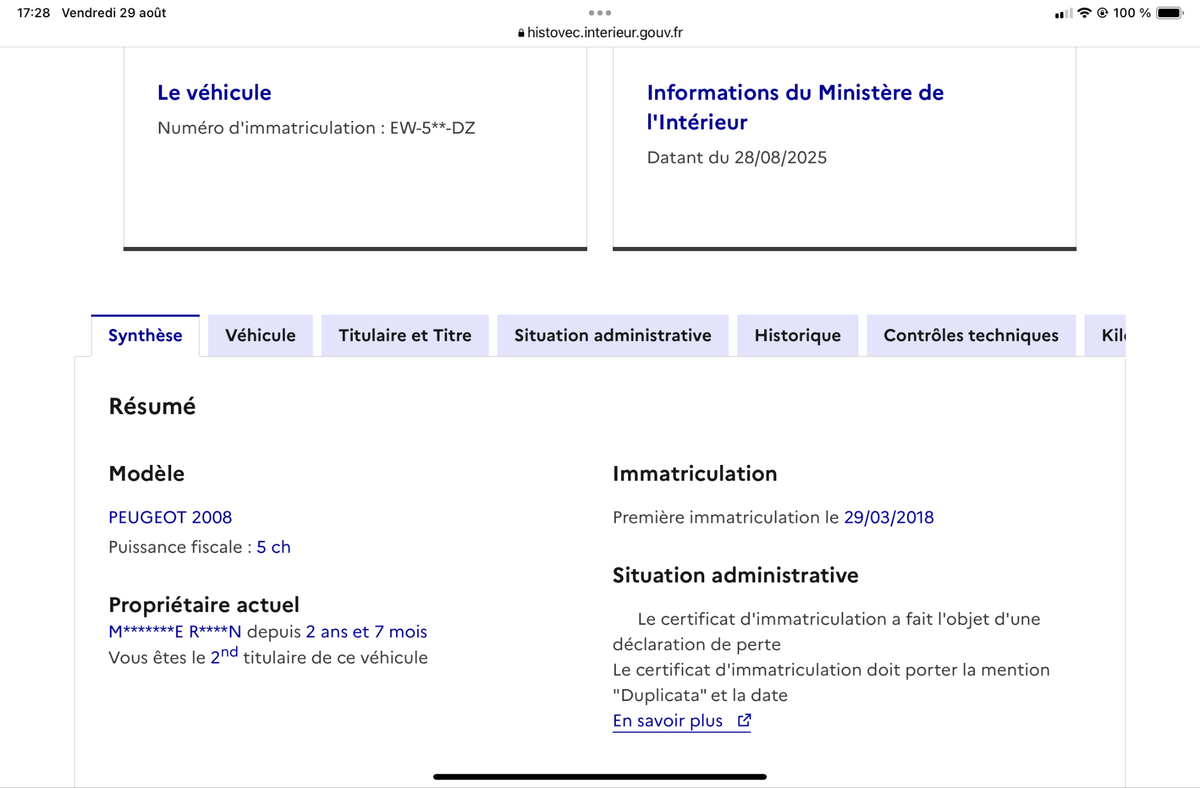This screenshot has height=788, width=1200.
Task: Click the Informations du Ministère de l'Intérieur heading
Action: pos(795,107)
